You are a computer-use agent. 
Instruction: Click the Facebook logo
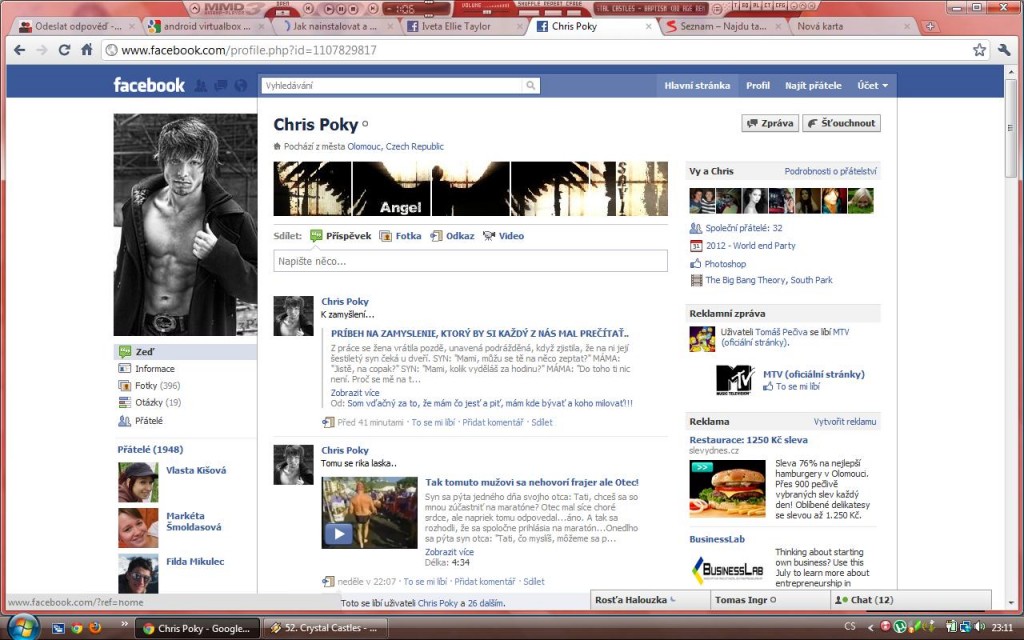(149, 85)
